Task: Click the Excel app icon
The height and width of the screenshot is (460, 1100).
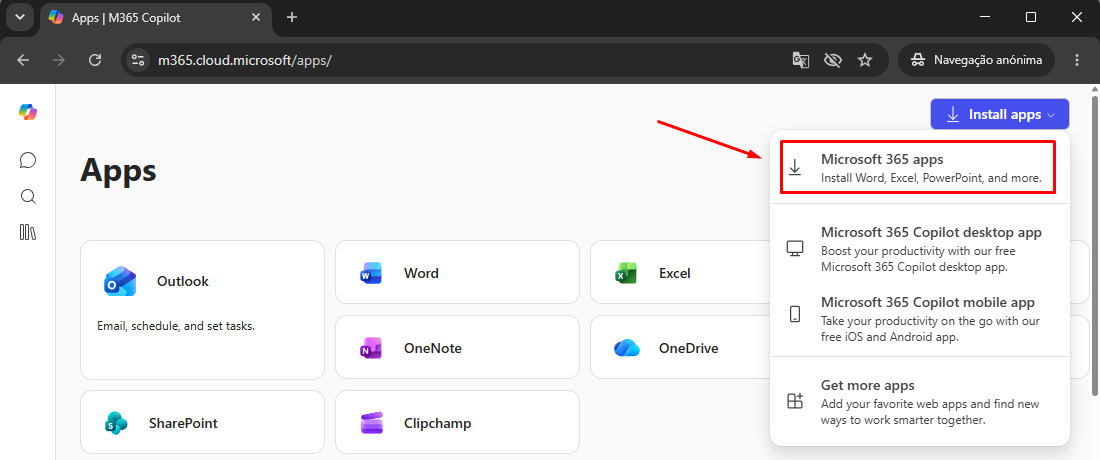Action: coord(625,273)
